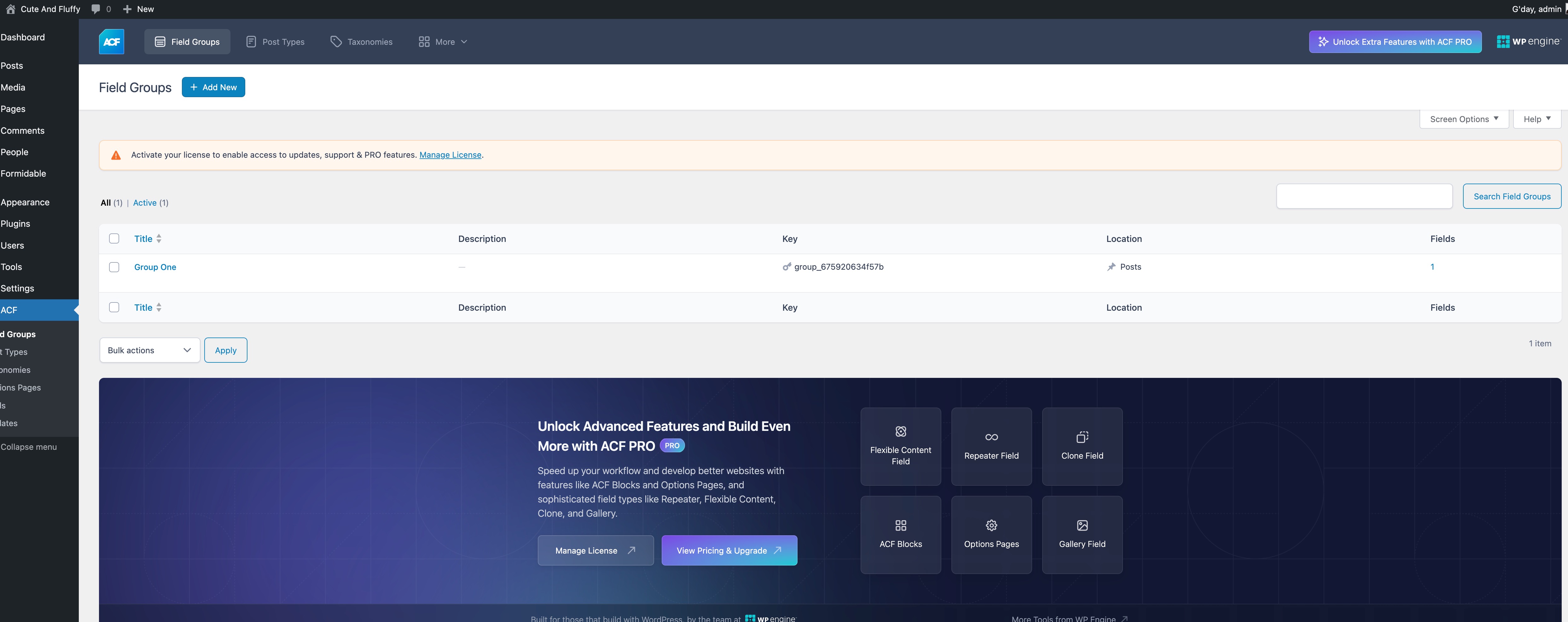Click the PRO badge next to ACF PRO heading
Image resolution: width=1568 pixels, height=622 pixels.
tap(672, 445)
